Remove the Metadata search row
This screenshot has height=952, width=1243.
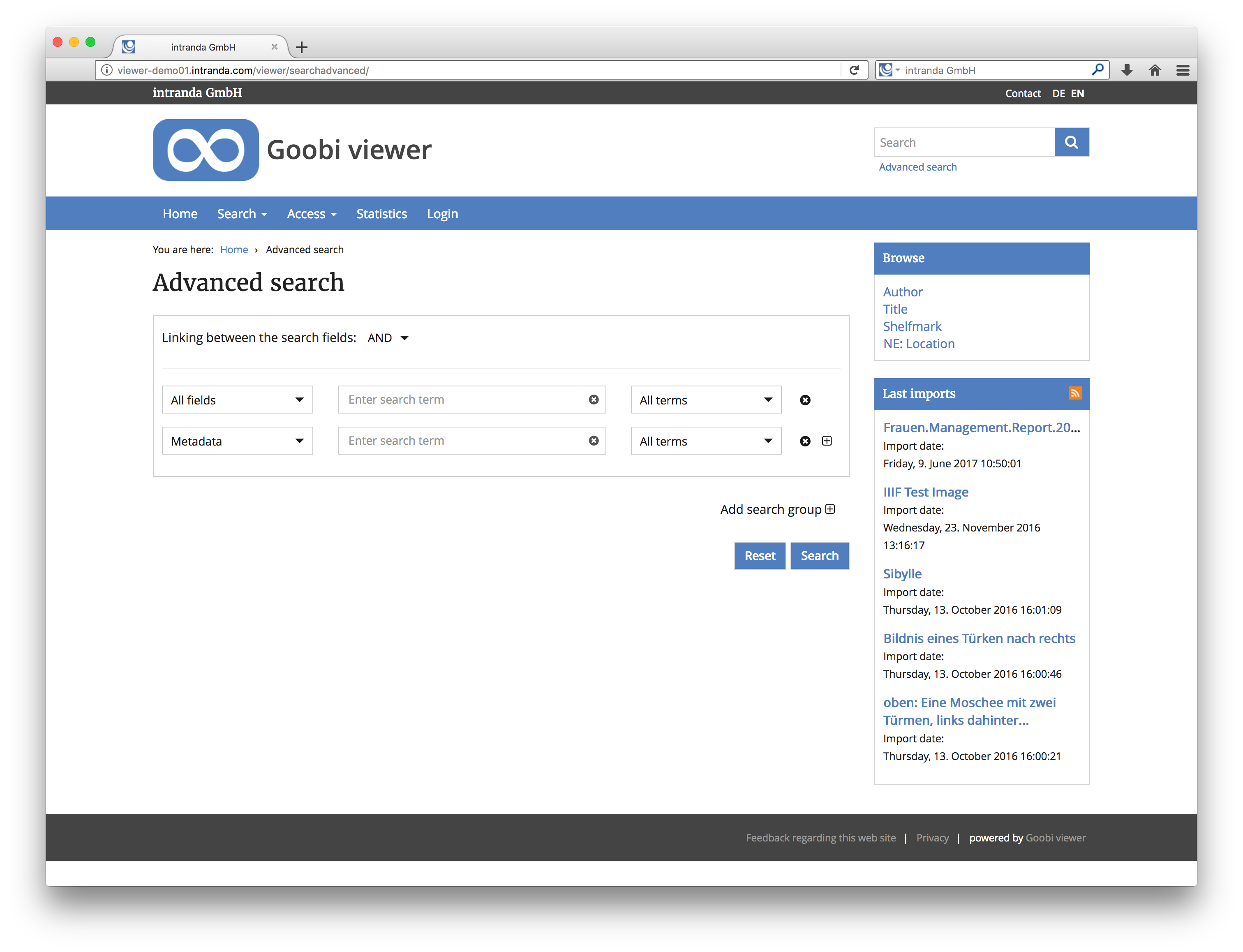(x=805, y=441)
